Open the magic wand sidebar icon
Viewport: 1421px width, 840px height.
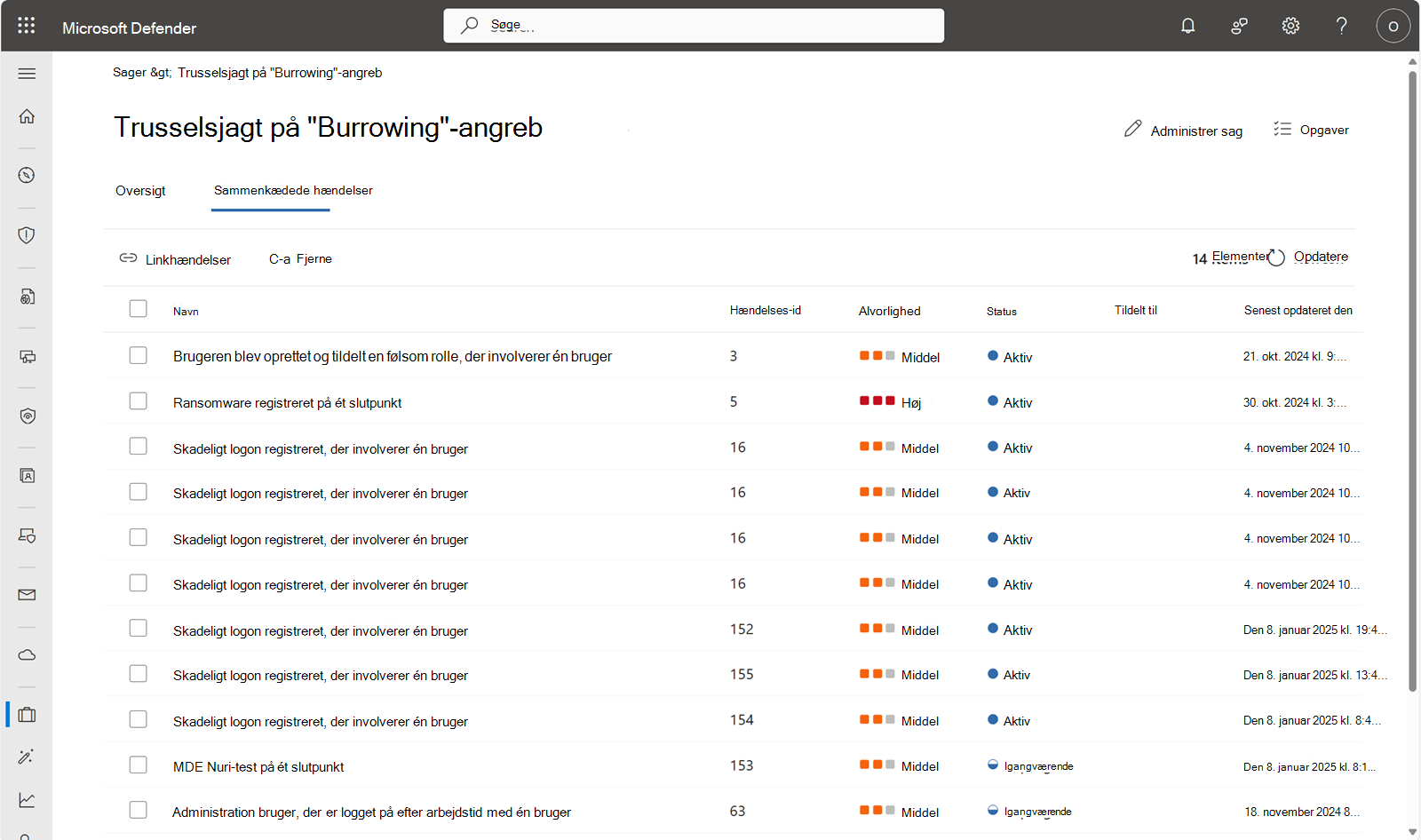coord(27,757)
